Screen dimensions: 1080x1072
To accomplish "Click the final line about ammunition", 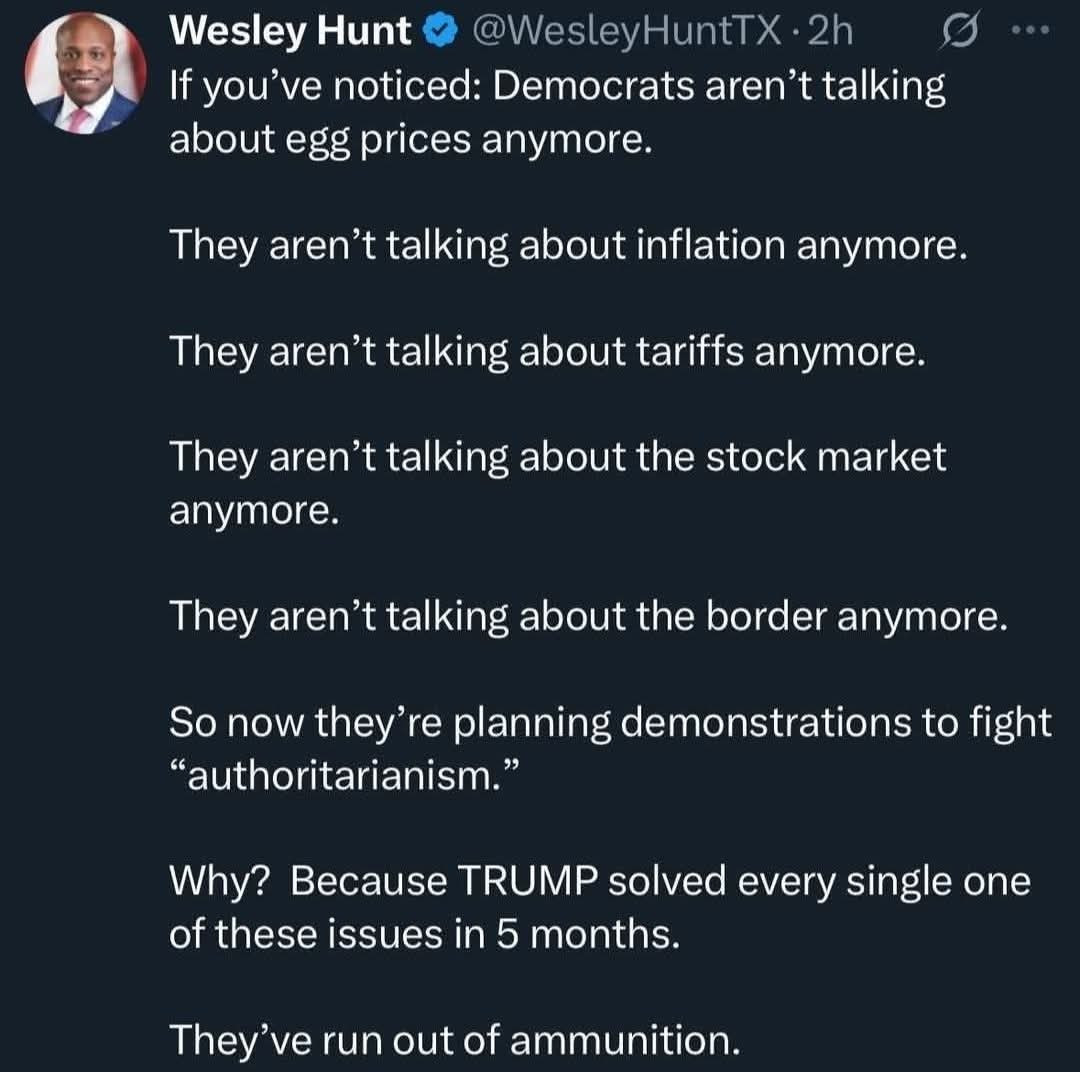I will click(x=454, y=1041).
